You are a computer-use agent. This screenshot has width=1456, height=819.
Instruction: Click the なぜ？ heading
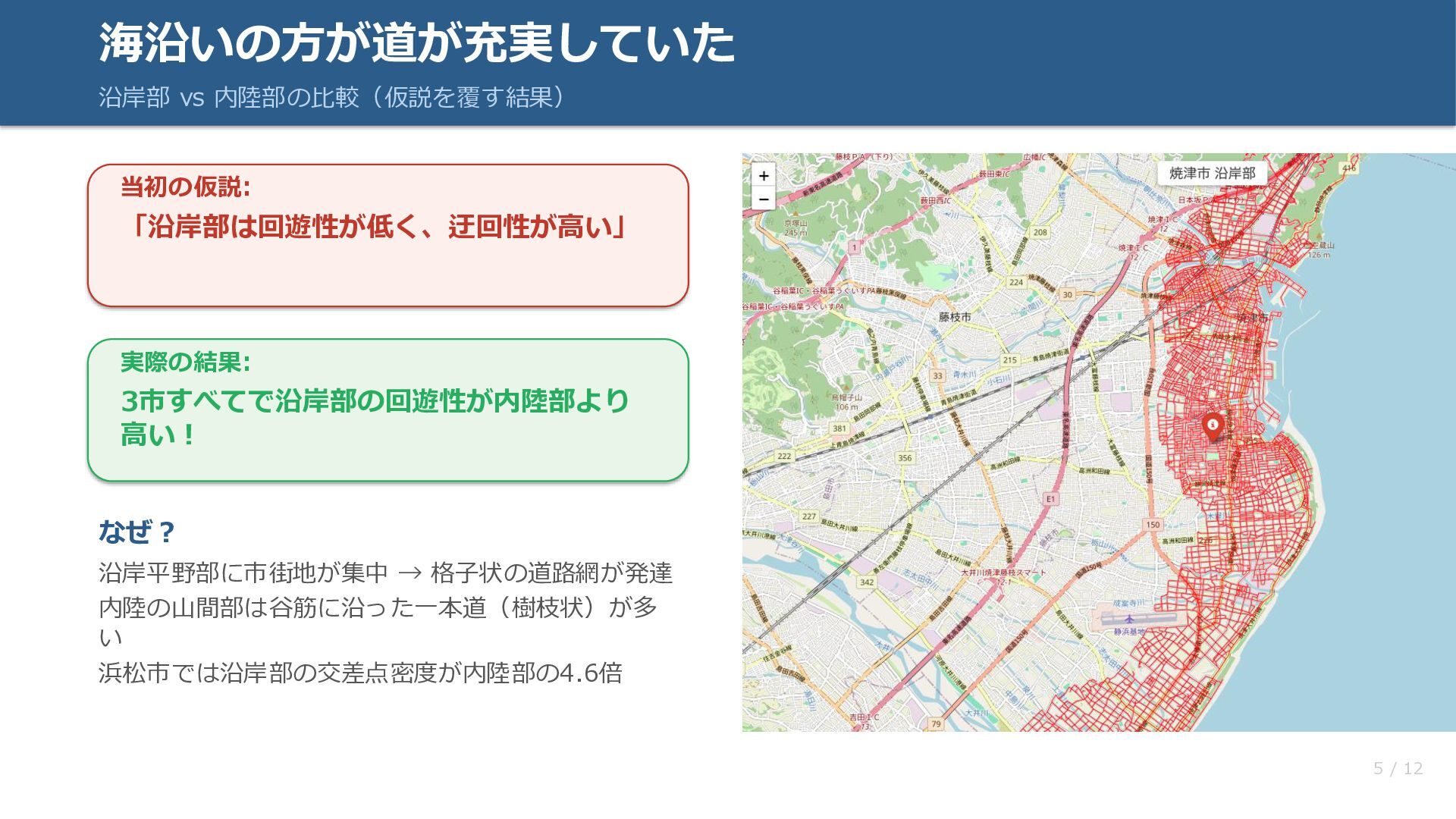coord(137,532)
